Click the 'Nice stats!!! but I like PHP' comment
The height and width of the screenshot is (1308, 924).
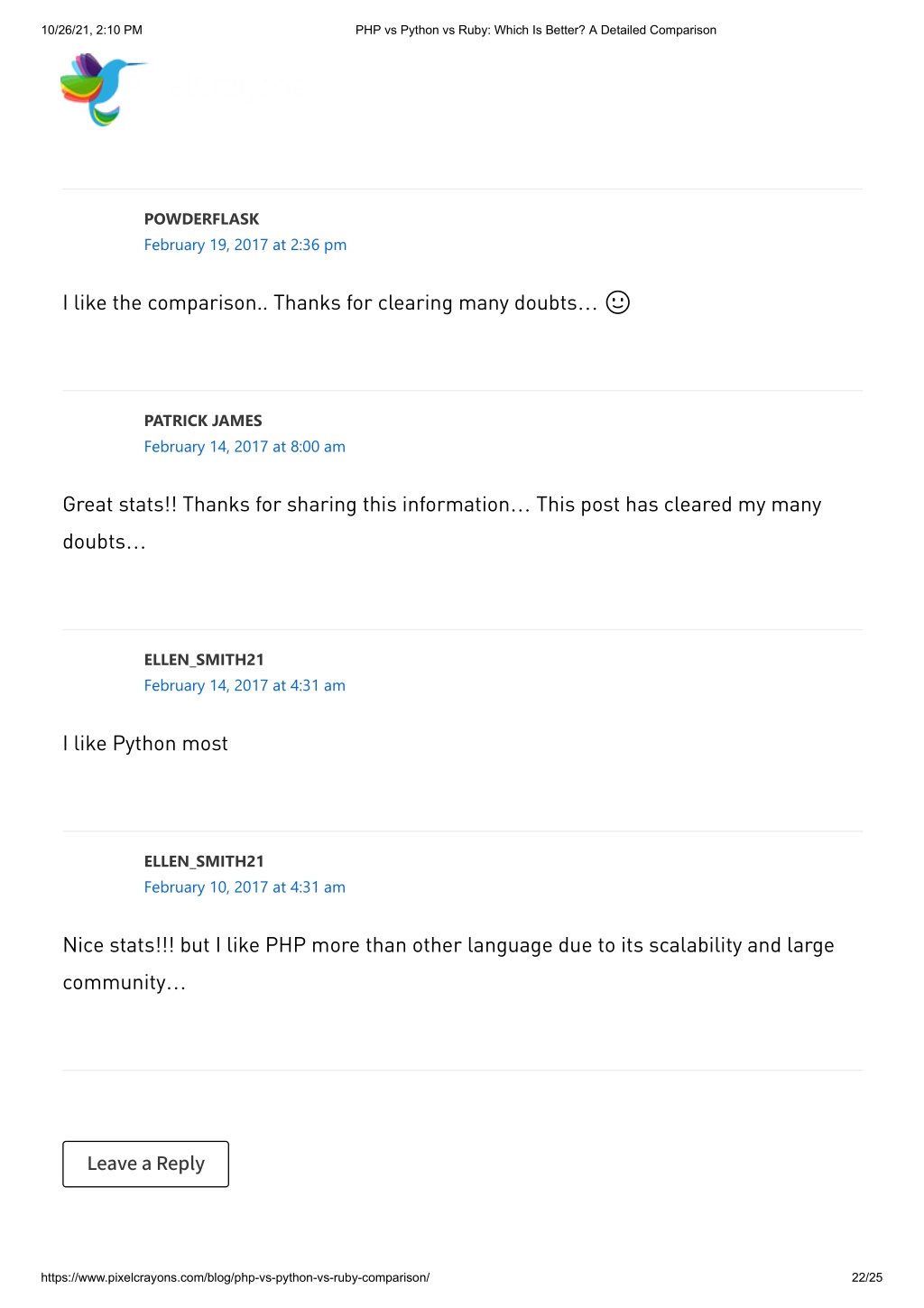(448, 963)
